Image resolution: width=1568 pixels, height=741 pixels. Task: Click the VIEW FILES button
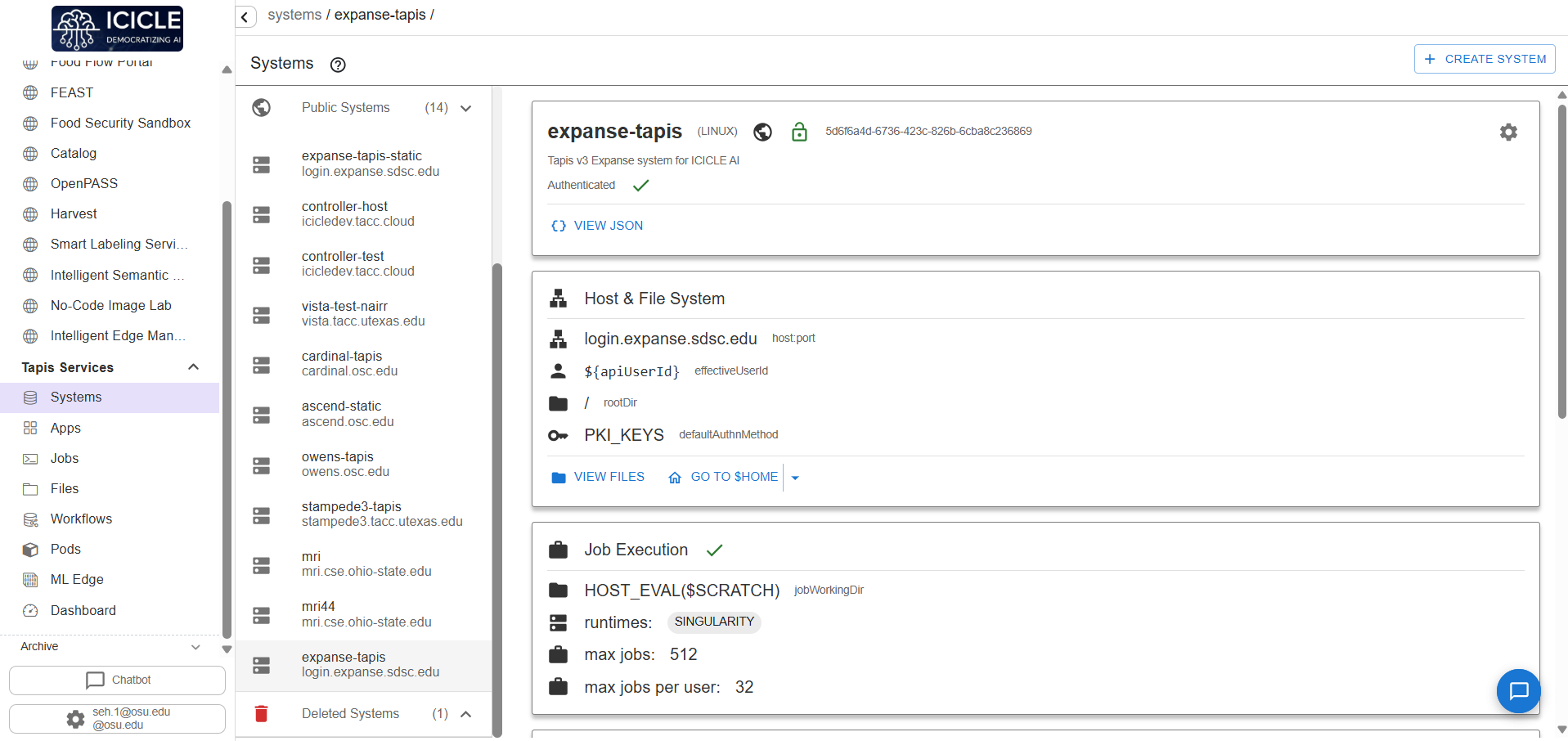point(598,477)
